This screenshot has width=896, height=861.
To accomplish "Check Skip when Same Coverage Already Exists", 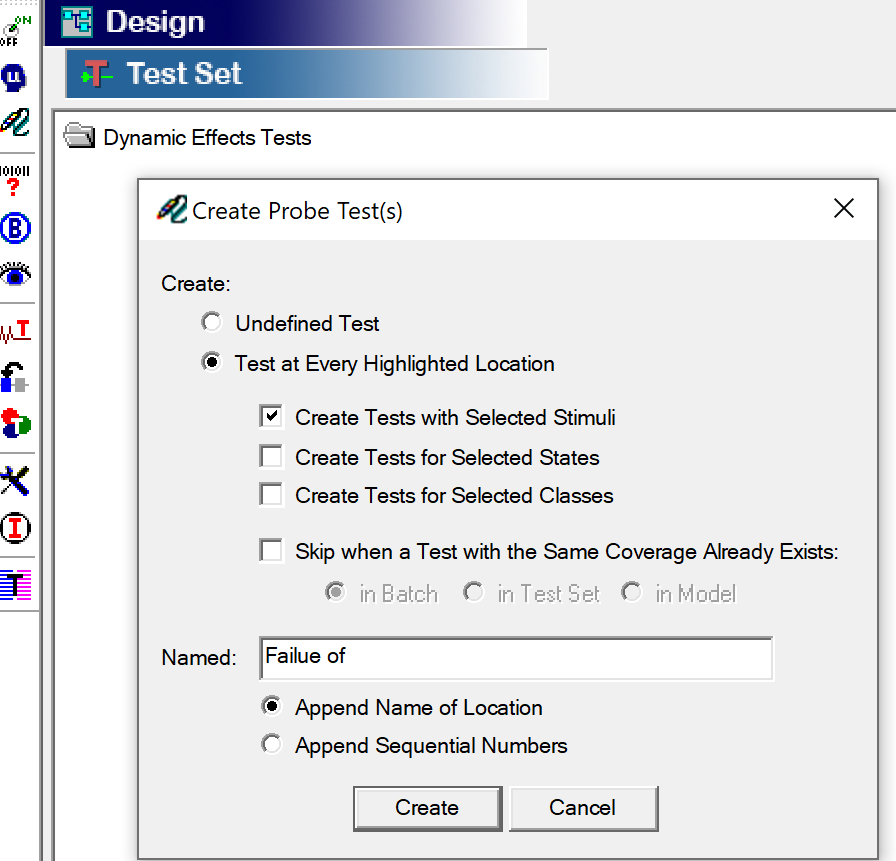I will pos(271,551).
